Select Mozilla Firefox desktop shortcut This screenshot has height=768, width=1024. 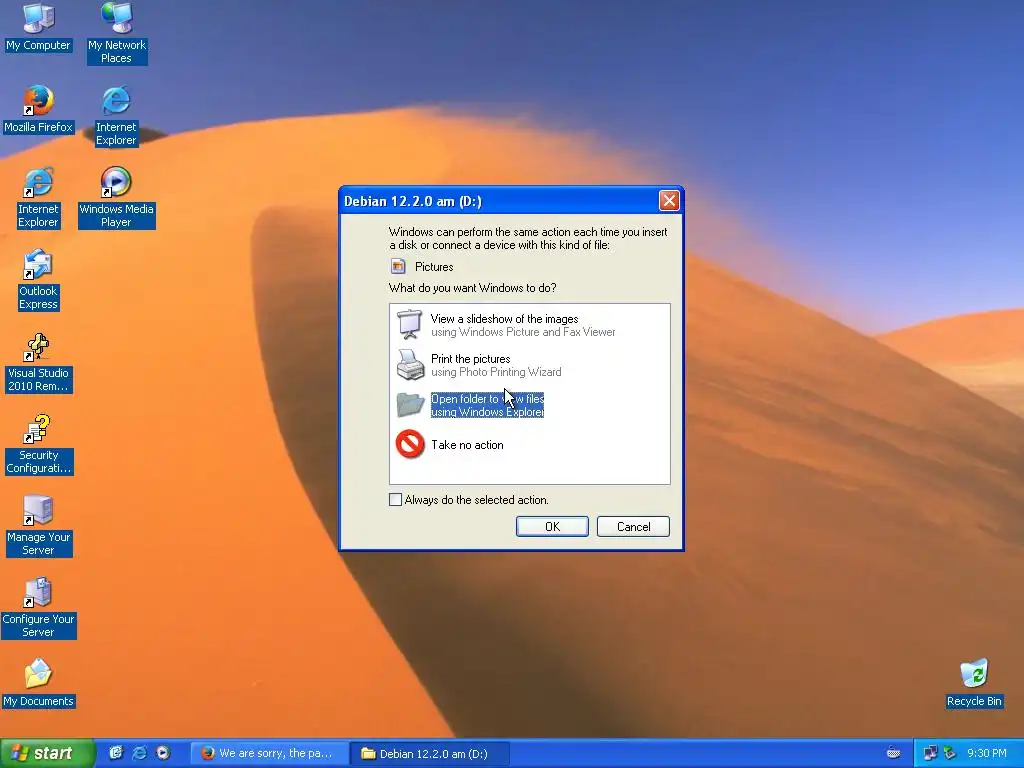pyautogui.click(x=38, y=109)
